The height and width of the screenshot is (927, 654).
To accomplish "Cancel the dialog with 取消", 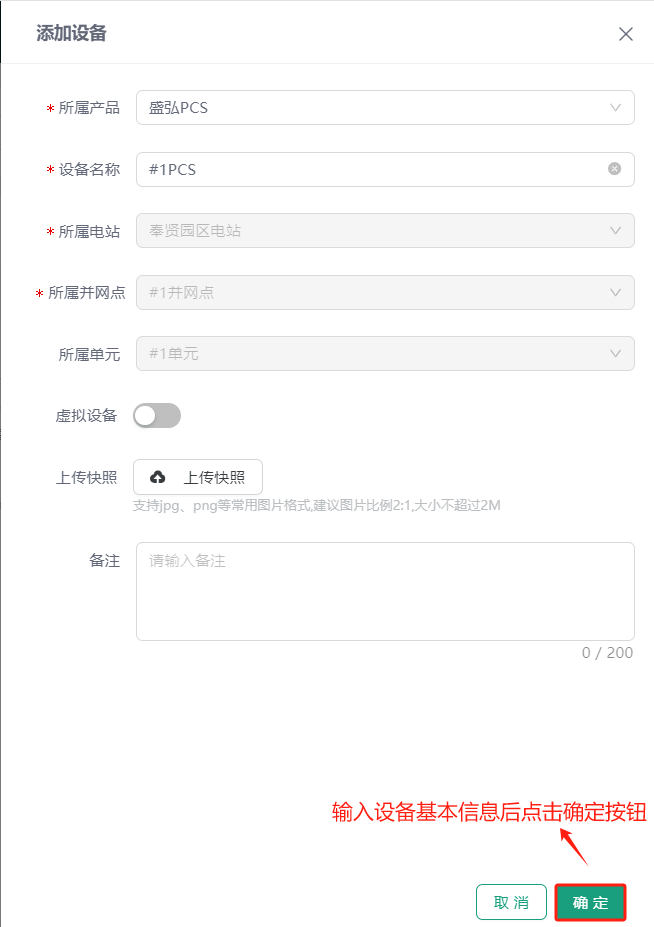I will pyautogui.click(x=511, y=902).
